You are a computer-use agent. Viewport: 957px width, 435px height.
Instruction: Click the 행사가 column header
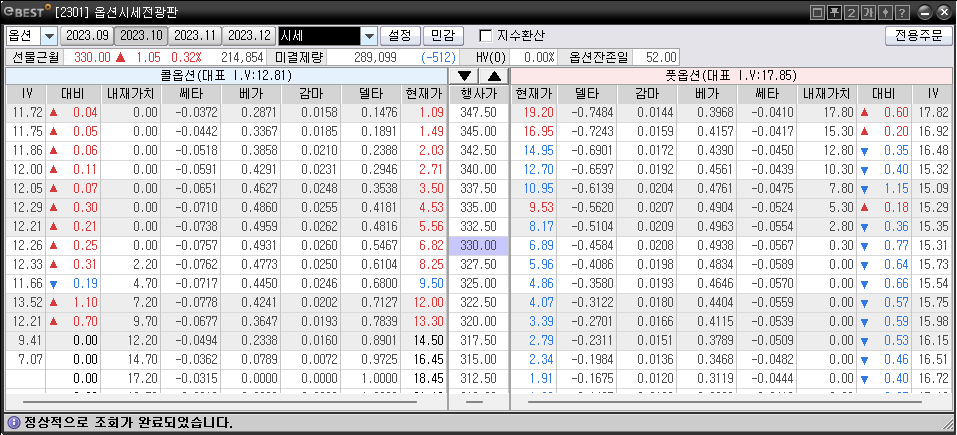pos(478,94)
